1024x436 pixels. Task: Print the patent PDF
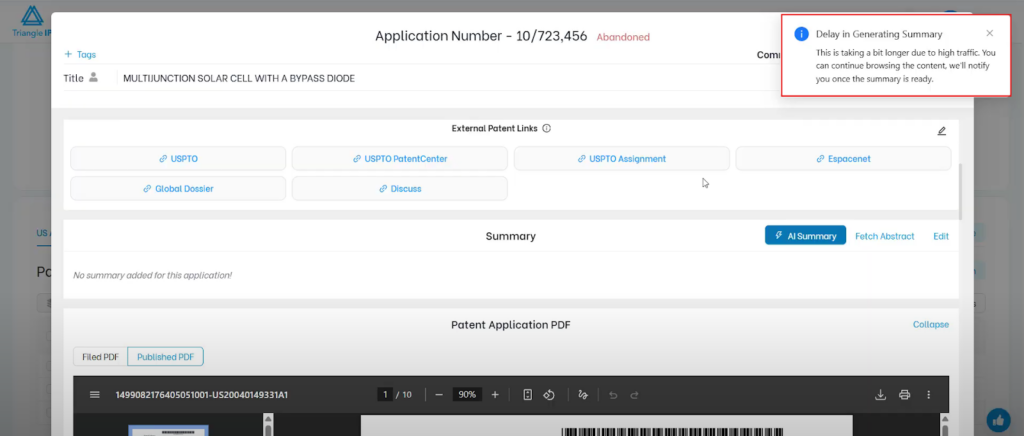tap(905, 395)
